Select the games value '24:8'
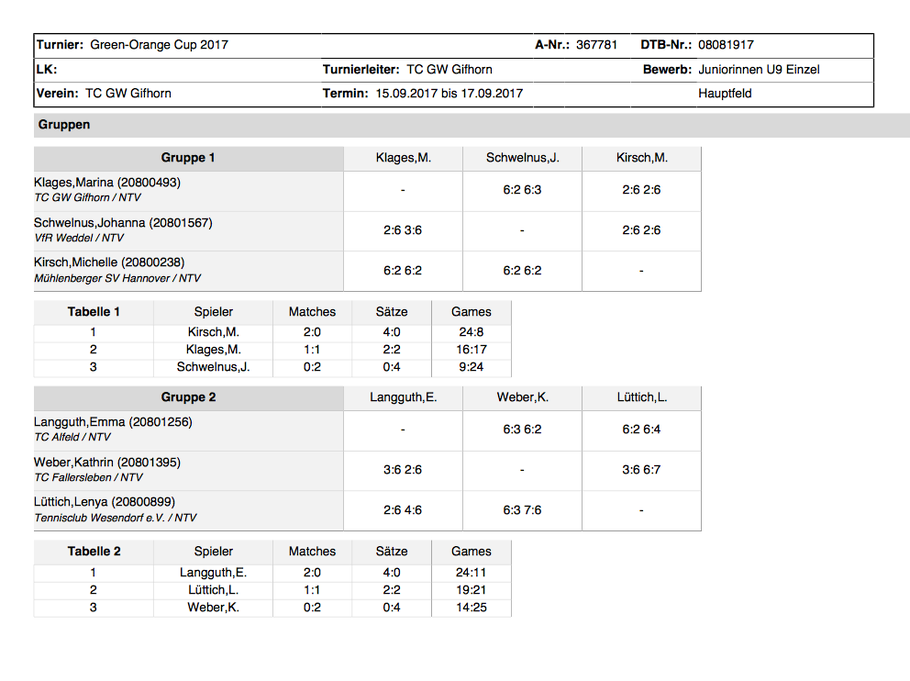The height and width of the screenshot is (681, 910). click(471, 332)
